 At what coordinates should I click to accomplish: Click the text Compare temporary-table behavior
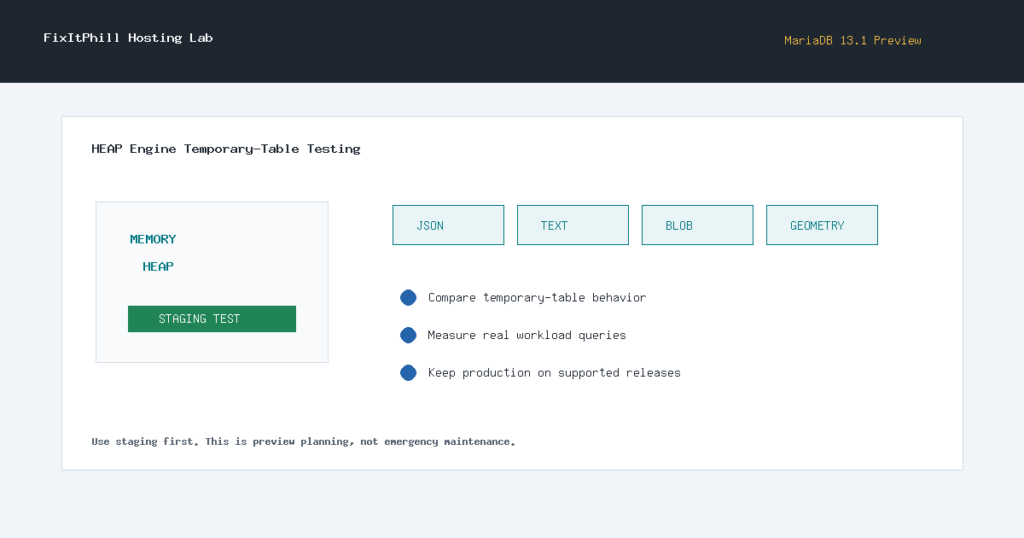tap(537, 298)
